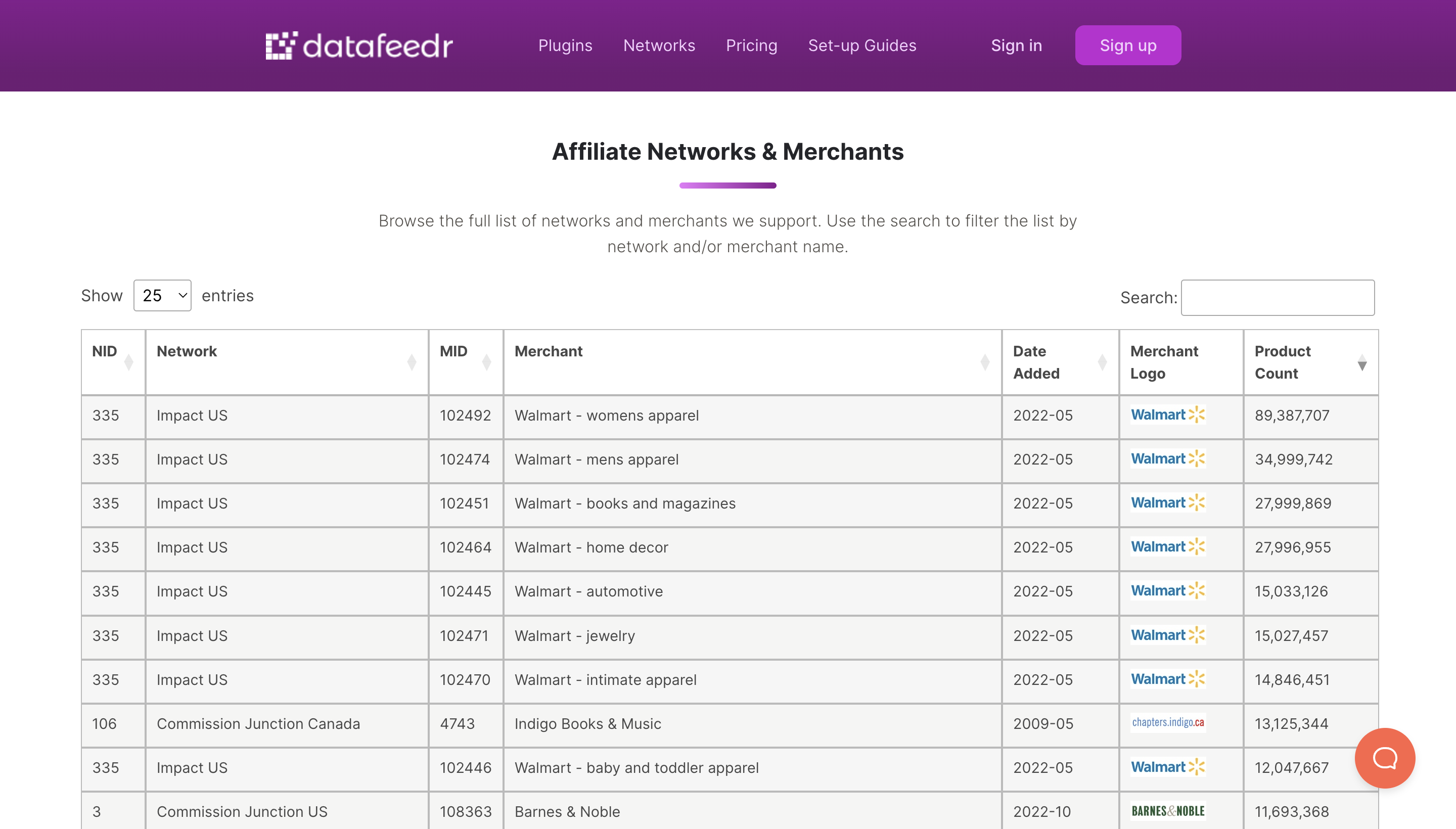Click the datafeedr logo
The height and width of the screenshot is (829, 1456).
click(x=359, y=45)
